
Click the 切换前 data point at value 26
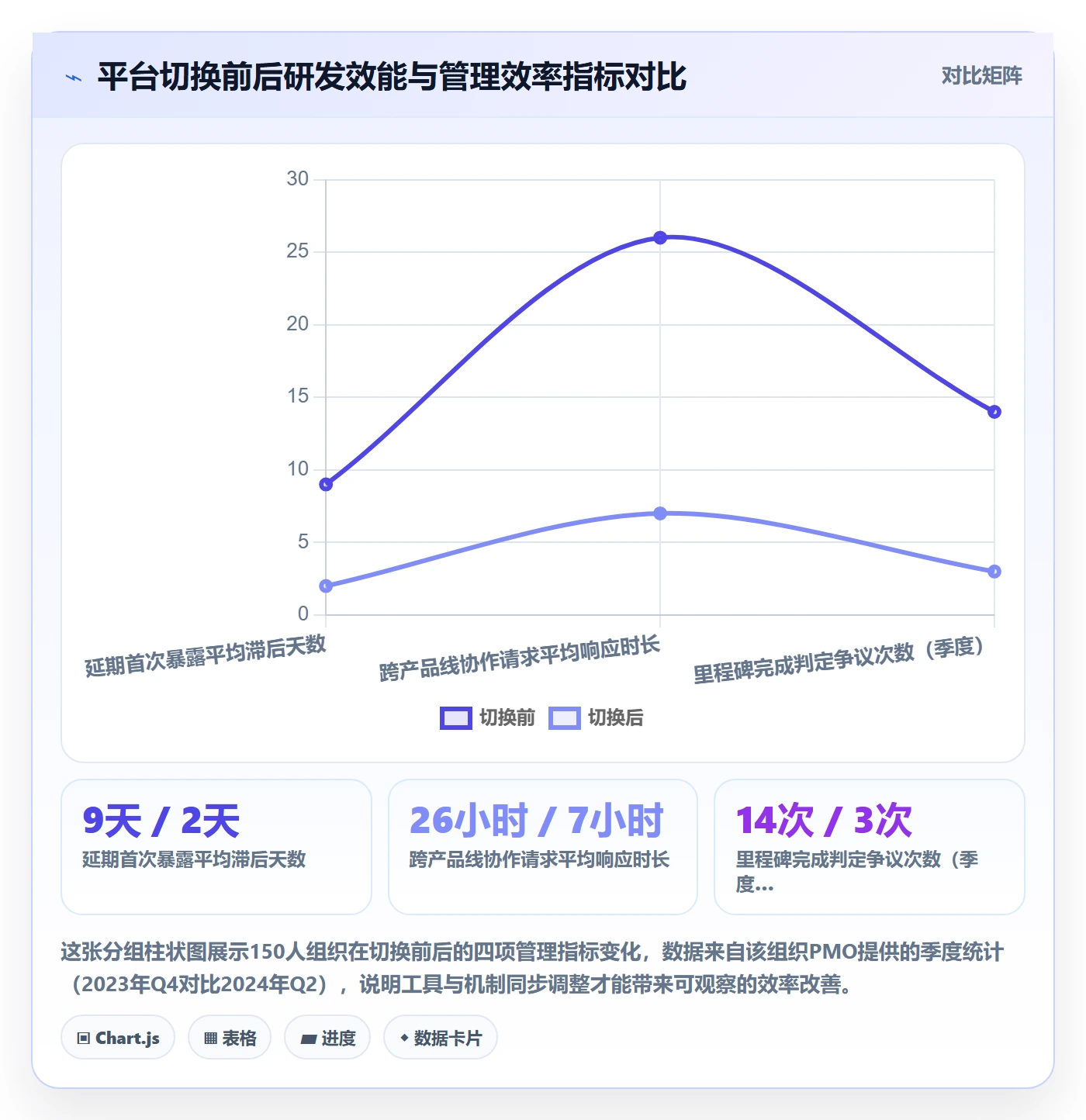pyautogui.click(x=660, y=237)
